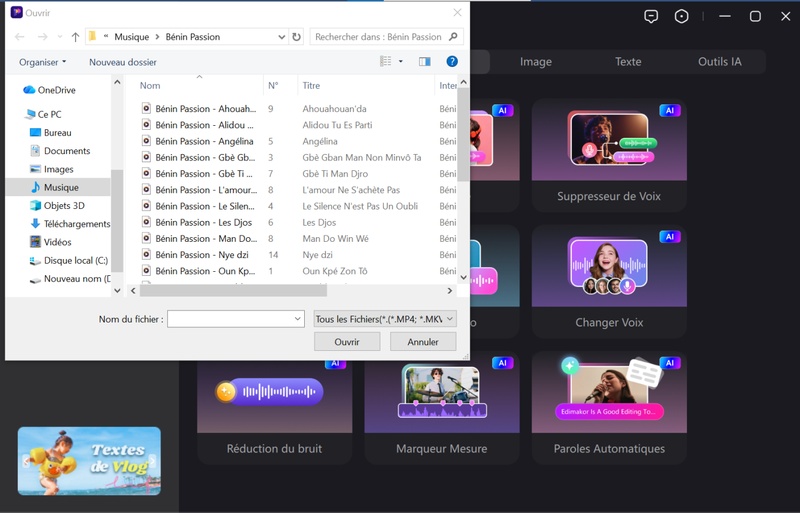Select the Nouveau nom drive
This screenshot has height=513, width=800.
coord(70,279)
